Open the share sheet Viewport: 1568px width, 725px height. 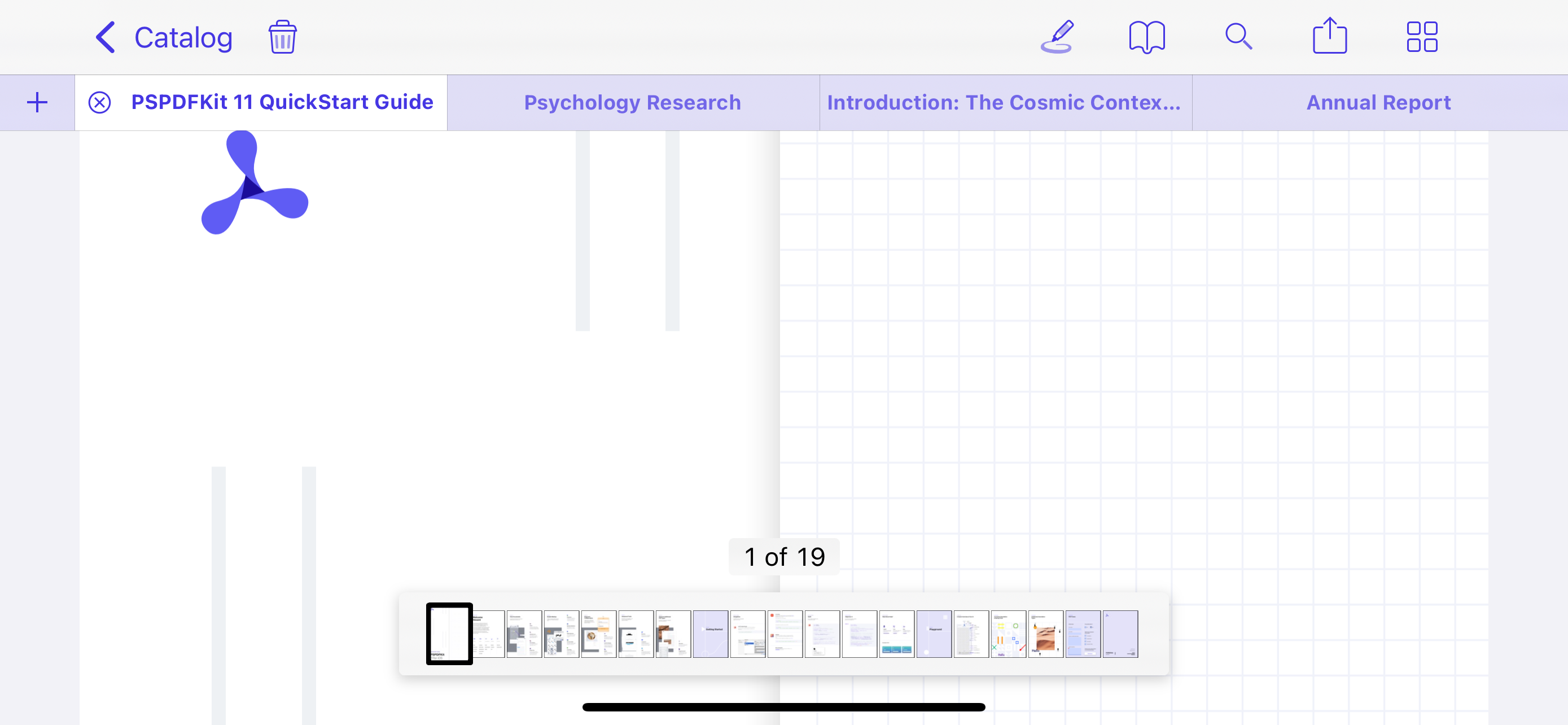pyautogui.click(x=1329, y=37)
